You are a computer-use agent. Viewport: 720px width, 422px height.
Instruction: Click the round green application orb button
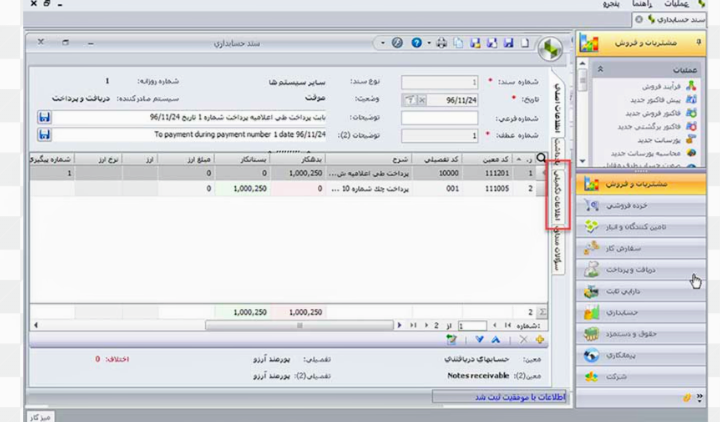[551, 48]
